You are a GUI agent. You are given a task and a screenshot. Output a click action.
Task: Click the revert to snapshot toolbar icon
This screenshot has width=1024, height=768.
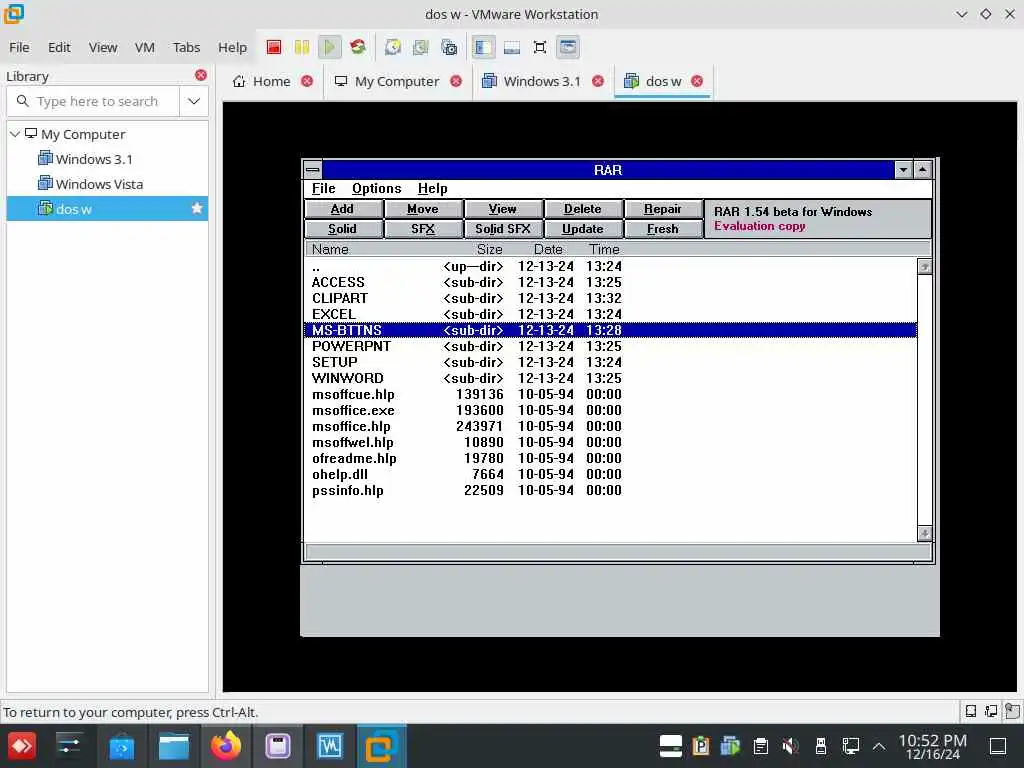pos(421,47)
